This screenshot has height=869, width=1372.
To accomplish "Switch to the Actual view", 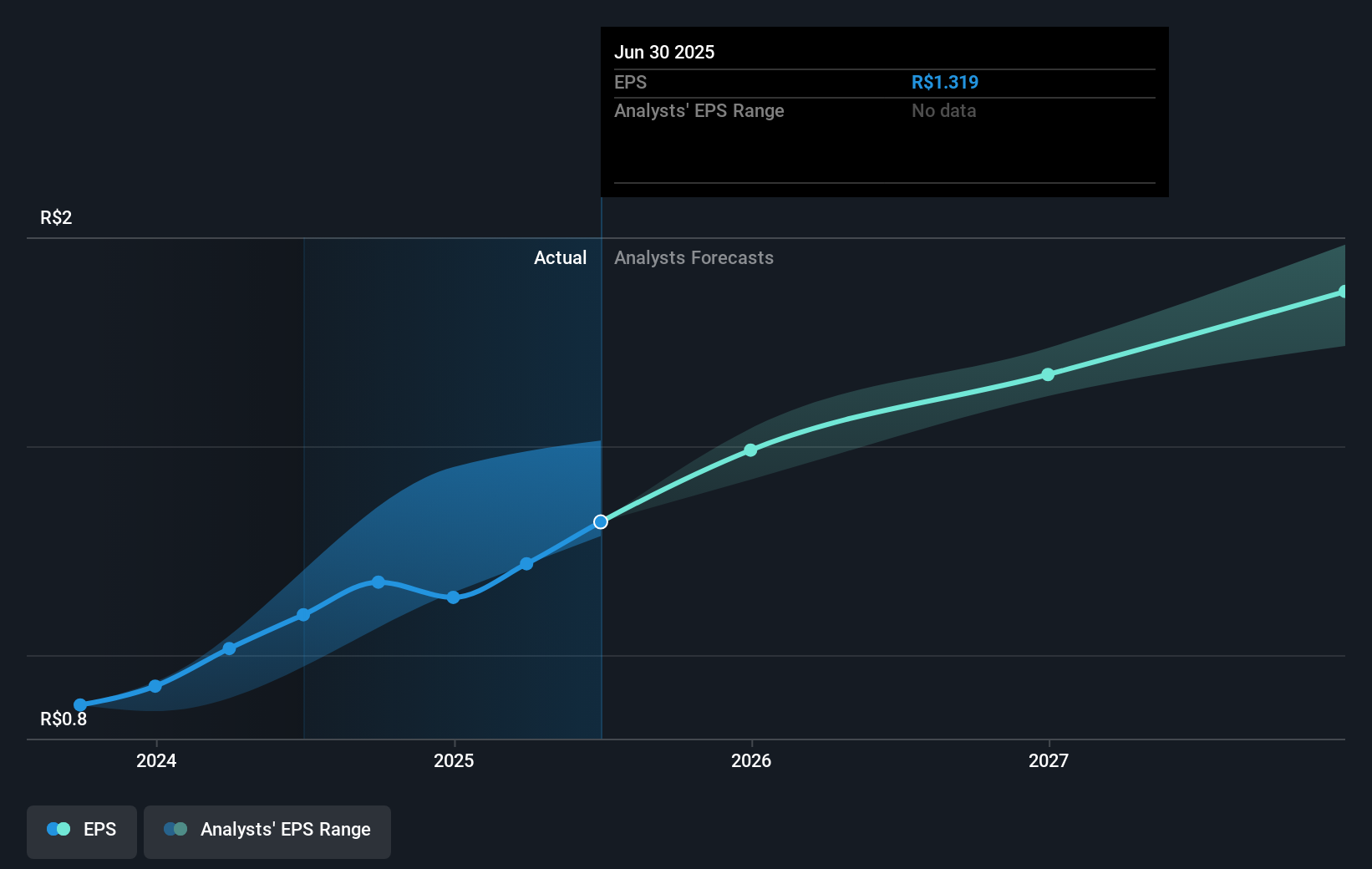I will [x=560, y=257].
